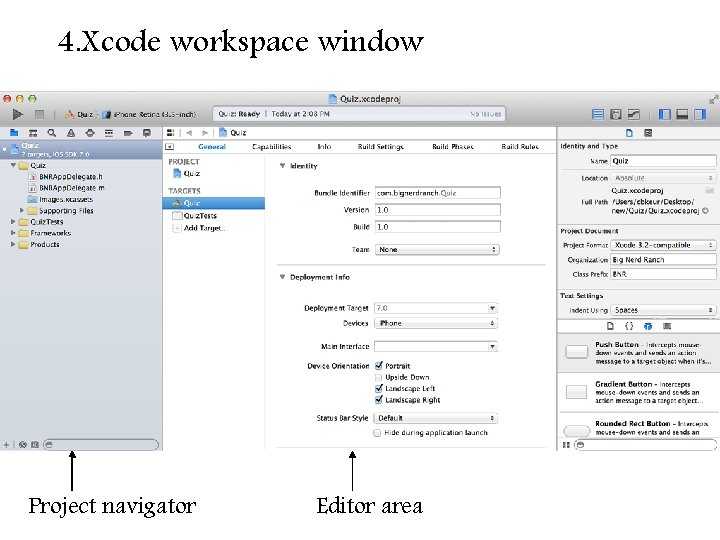
Task: Toggle the Utilities pane visibility
Action: tap(700, 114)
